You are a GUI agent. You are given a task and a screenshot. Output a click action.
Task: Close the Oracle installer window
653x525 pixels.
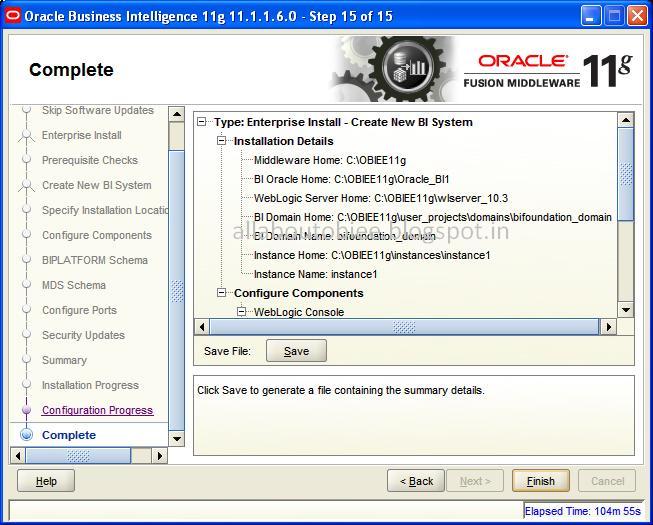tap(637, 16)
